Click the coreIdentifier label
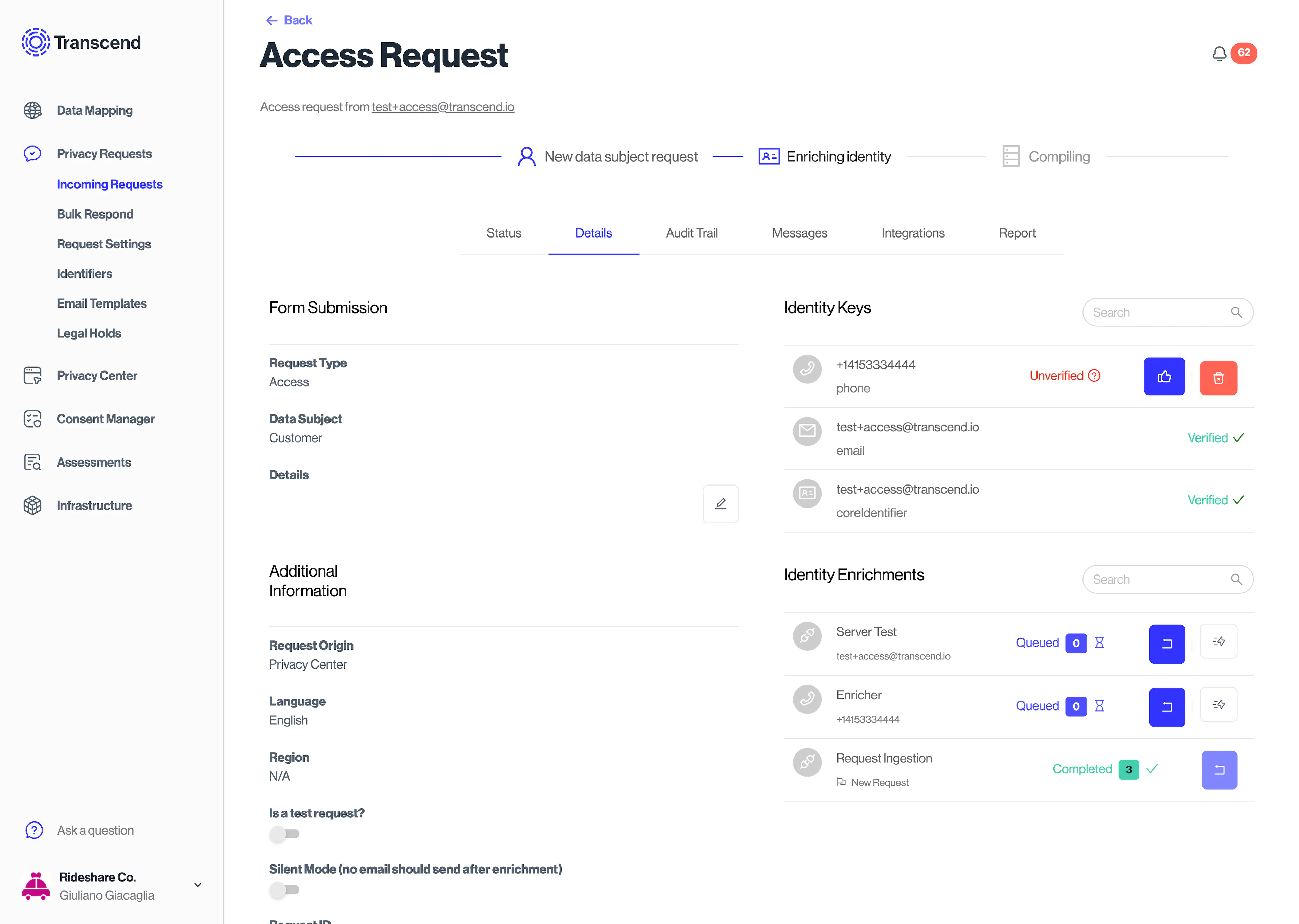This screenshot has width=1299, height=924. tap(871, 513)
